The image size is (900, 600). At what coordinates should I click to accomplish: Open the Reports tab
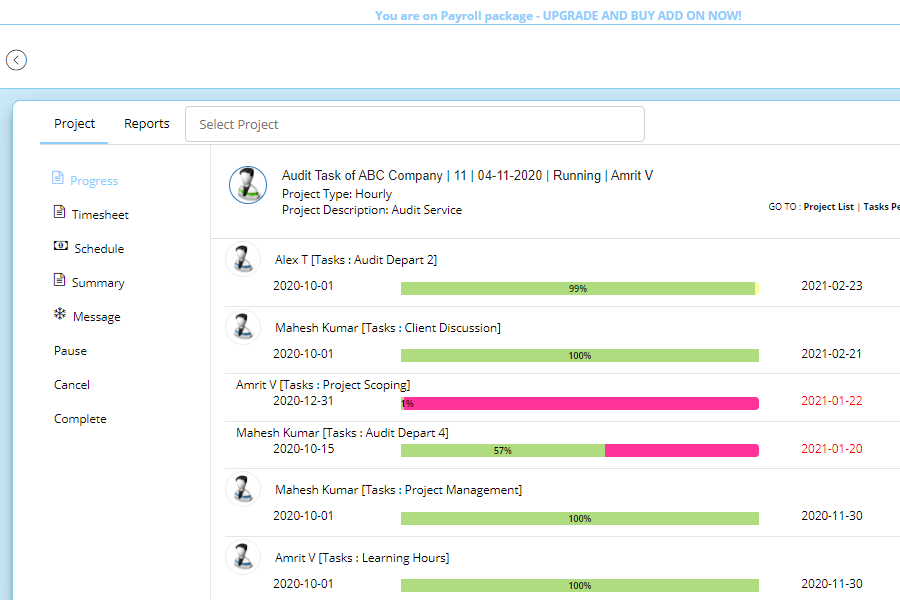click(x=147, y=124)
